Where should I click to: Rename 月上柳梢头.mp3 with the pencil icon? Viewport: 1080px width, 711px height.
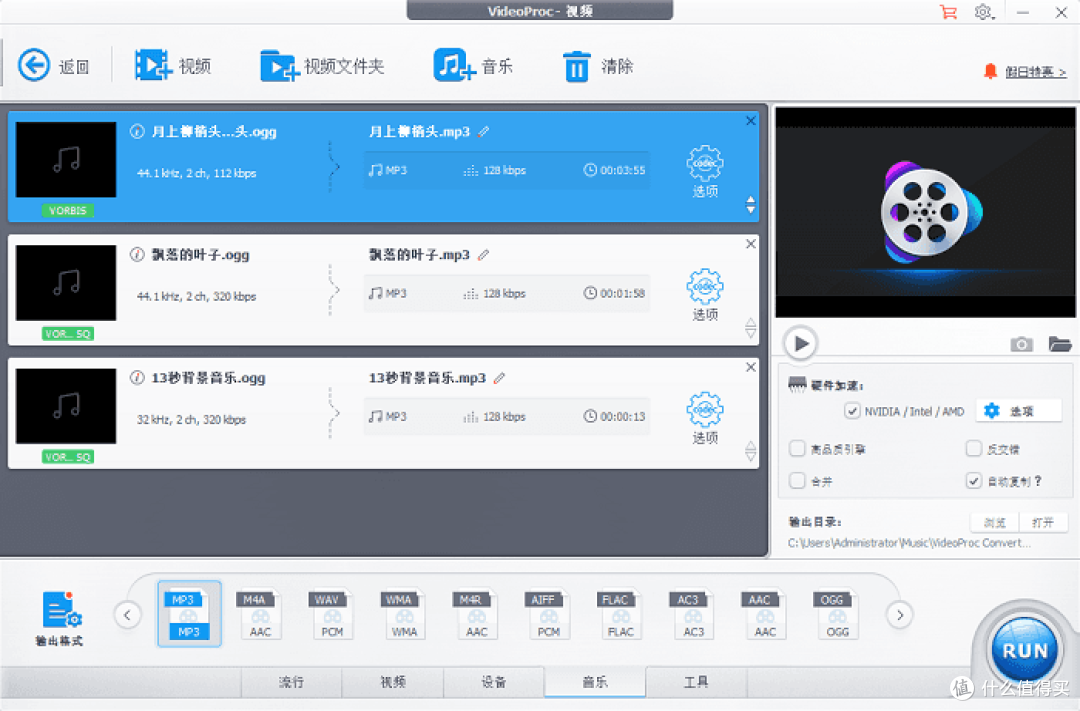coord(484,131)
